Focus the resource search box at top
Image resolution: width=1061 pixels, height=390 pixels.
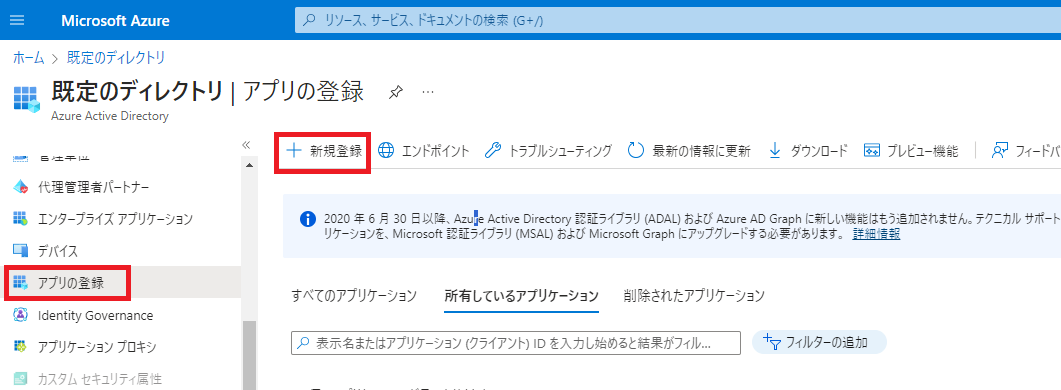tap(677, 20)
